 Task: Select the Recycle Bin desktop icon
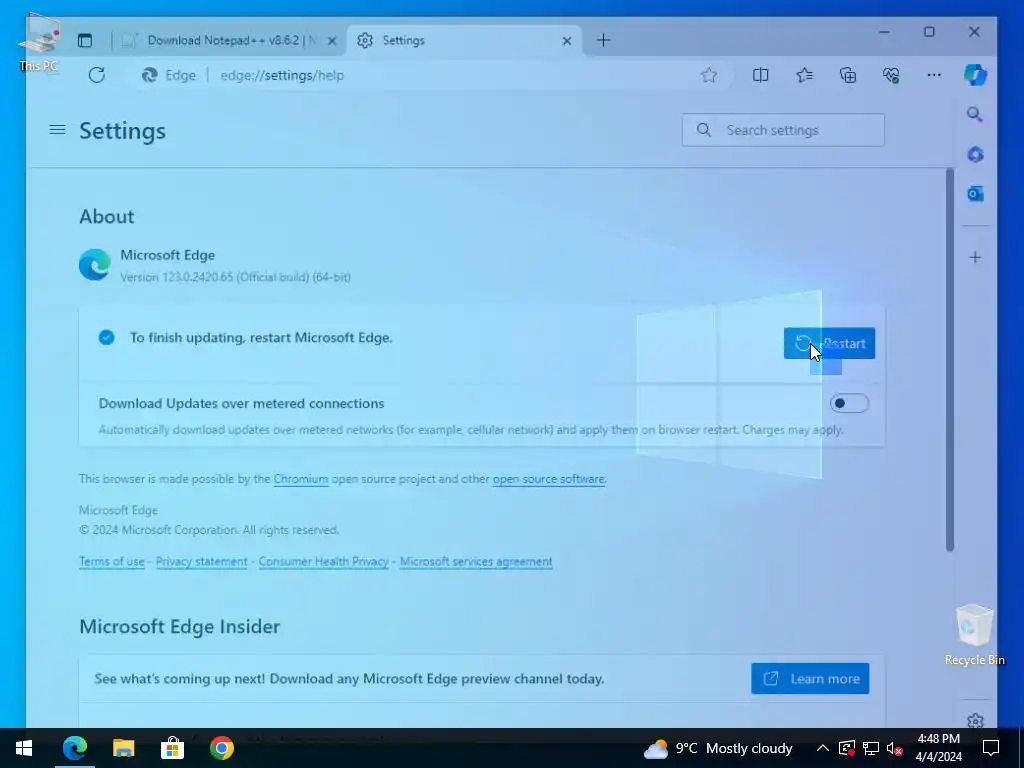point(974,635)
